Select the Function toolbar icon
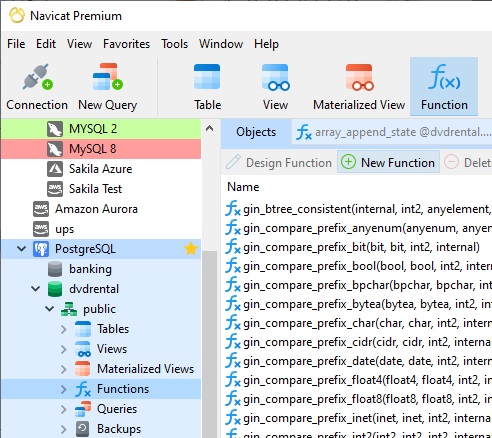 [x=444, y=77]
